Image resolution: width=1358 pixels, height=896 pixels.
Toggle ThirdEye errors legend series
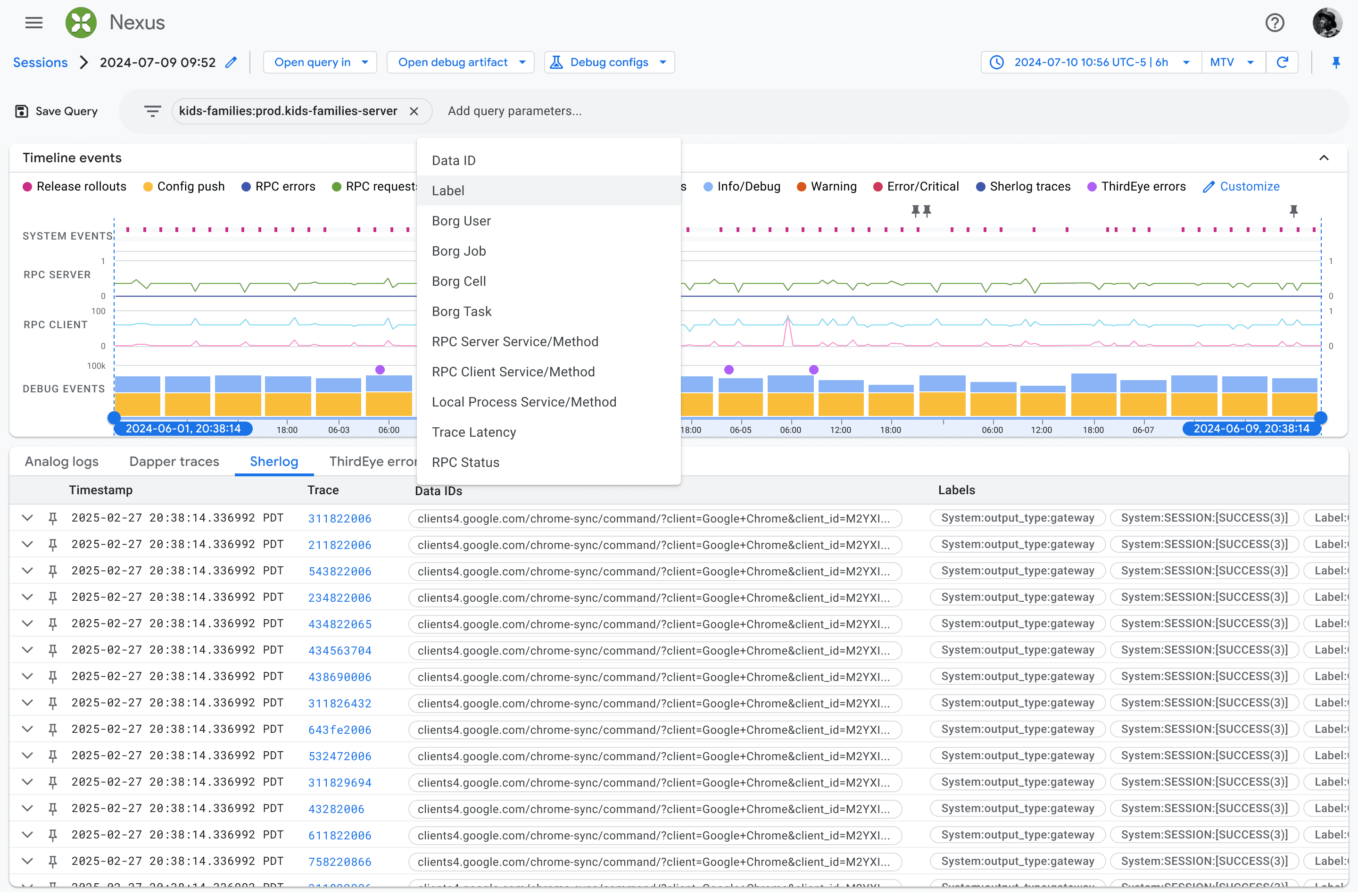(1136, 186)
